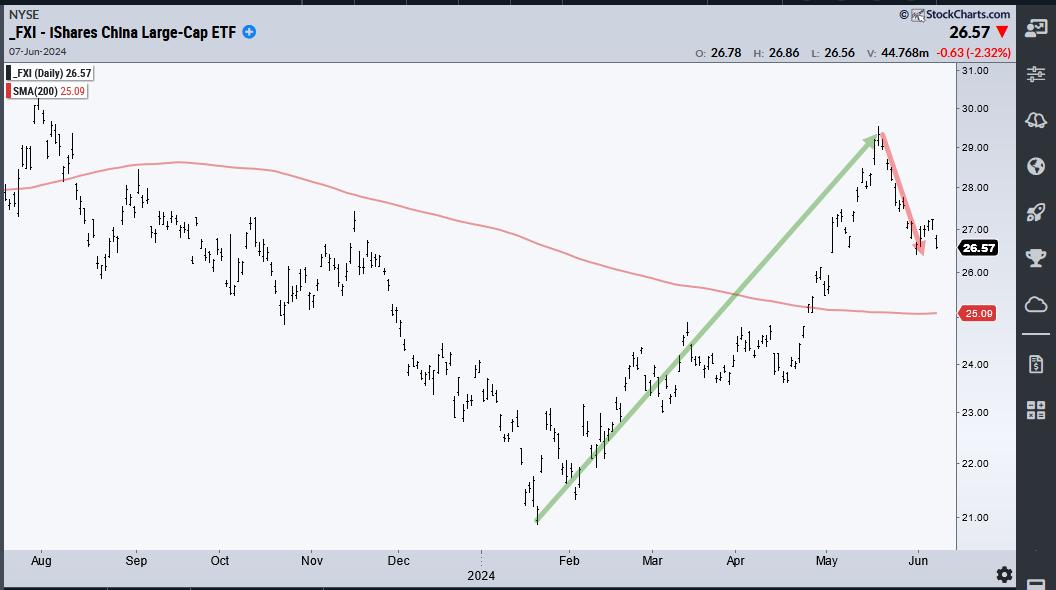Click the binoculars icon in the sidebar

tap(1036, 120)
